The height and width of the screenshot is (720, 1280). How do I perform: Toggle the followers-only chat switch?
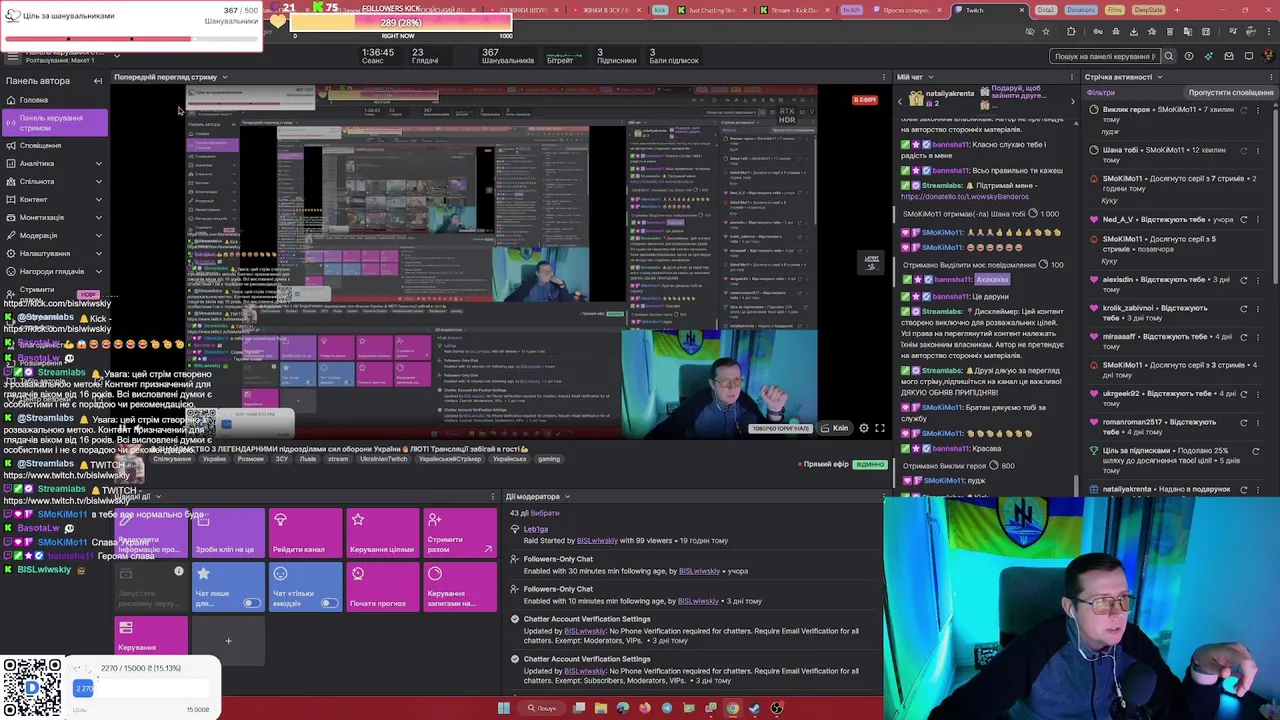point(251,603)
